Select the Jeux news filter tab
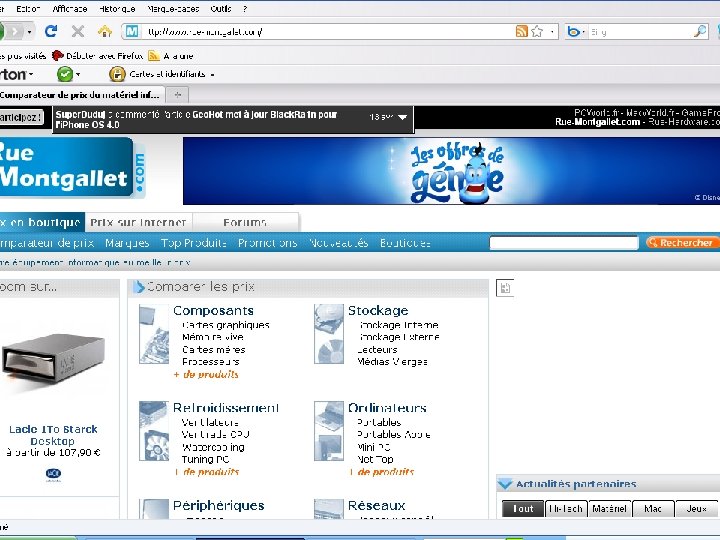 (697, 509)
